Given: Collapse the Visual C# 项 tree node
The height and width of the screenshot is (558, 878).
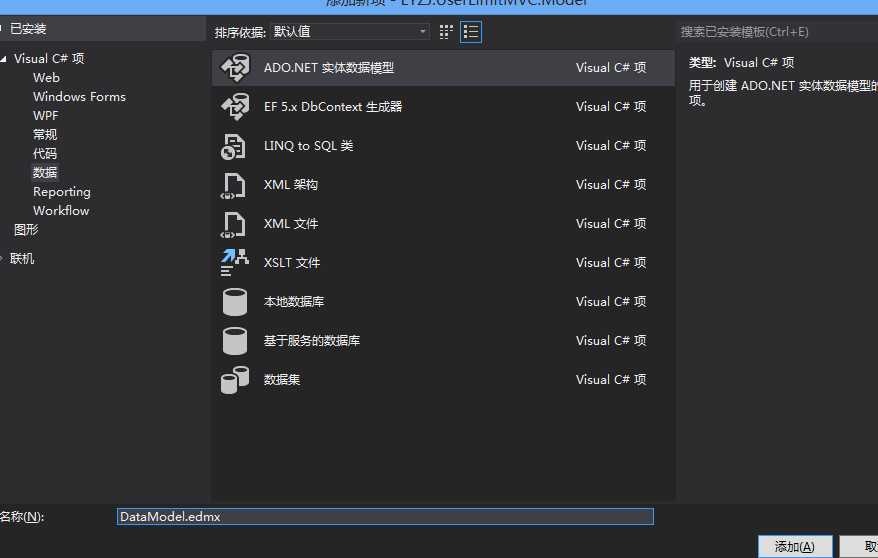Looking at the screenshot, I should (x=4, y=59).
